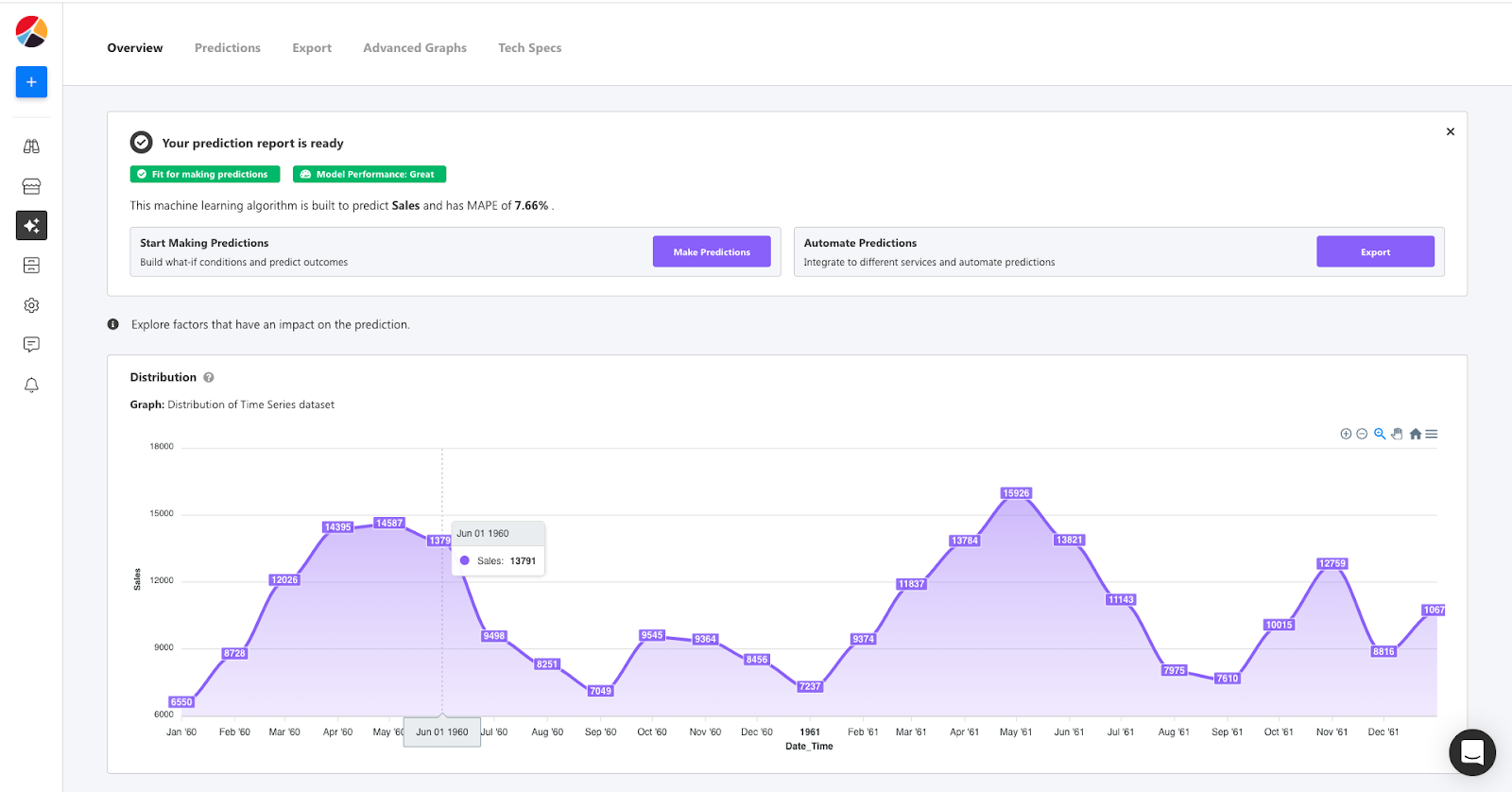Click the 7237 data point label

[810, 686]
